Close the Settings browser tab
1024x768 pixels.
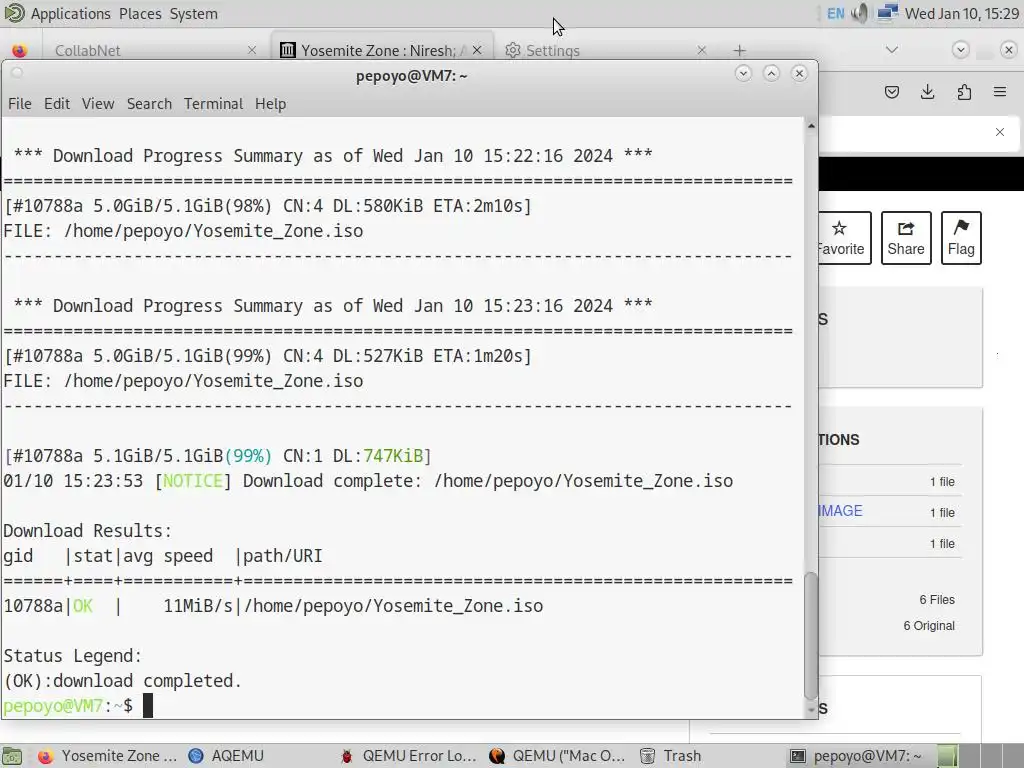point(702,50)
